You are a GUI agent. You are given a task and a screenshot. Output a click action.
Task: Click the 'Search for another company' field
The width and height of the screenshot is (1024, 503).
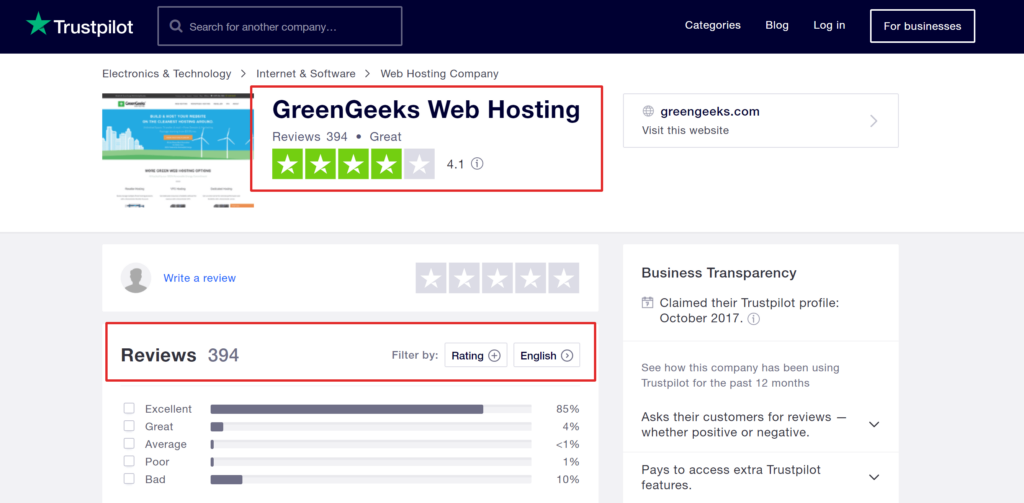pos(280,26)
